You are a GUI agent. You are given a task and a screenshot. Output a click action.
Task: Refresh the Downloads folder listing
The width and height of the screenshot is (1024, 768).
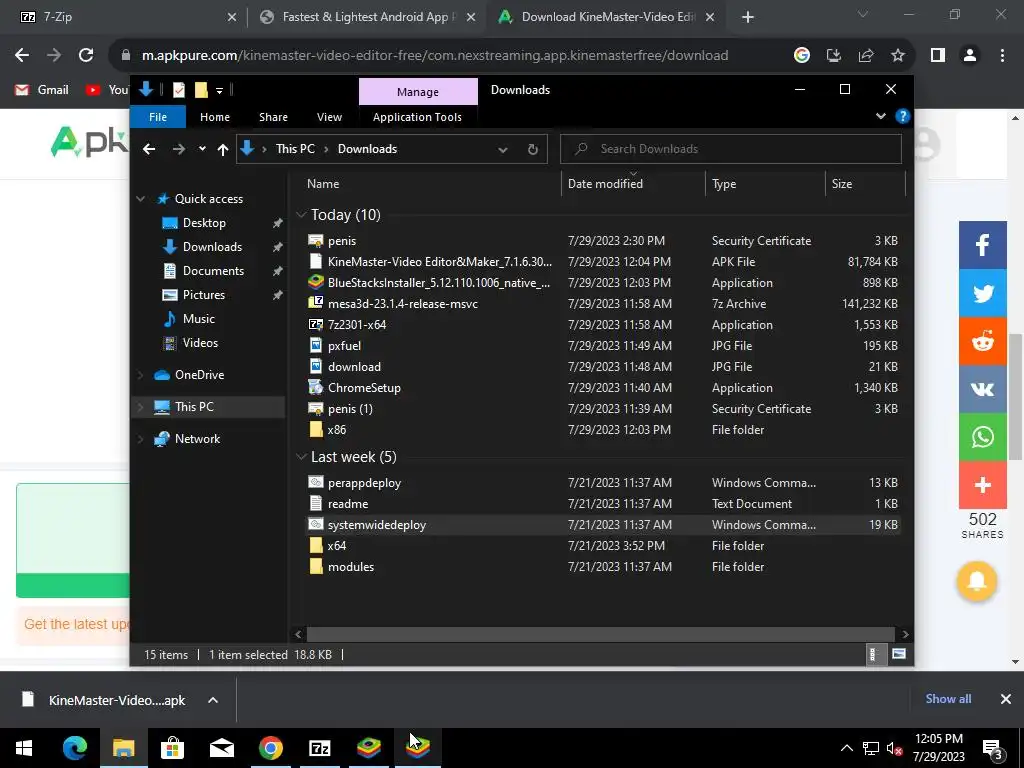[533, 150]
